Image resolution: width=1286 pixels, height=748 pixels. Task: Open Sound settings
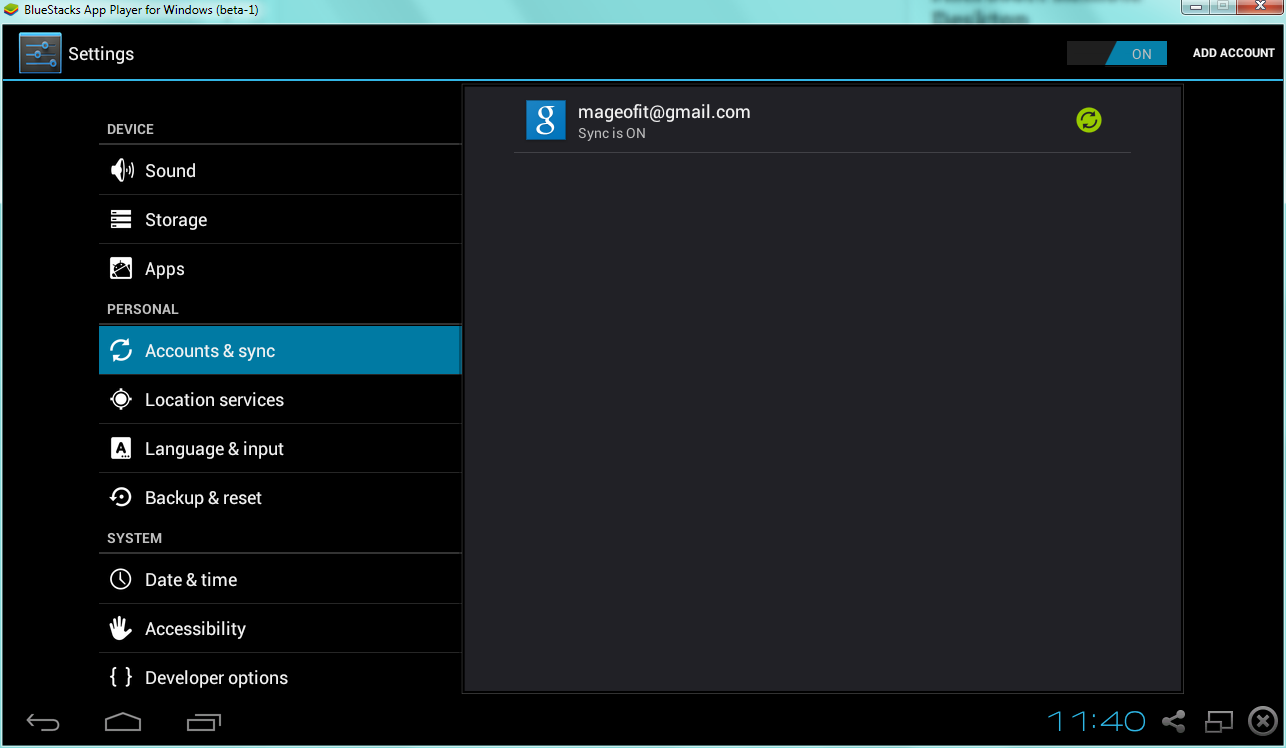pyautogui.click(x=280, y=170)
